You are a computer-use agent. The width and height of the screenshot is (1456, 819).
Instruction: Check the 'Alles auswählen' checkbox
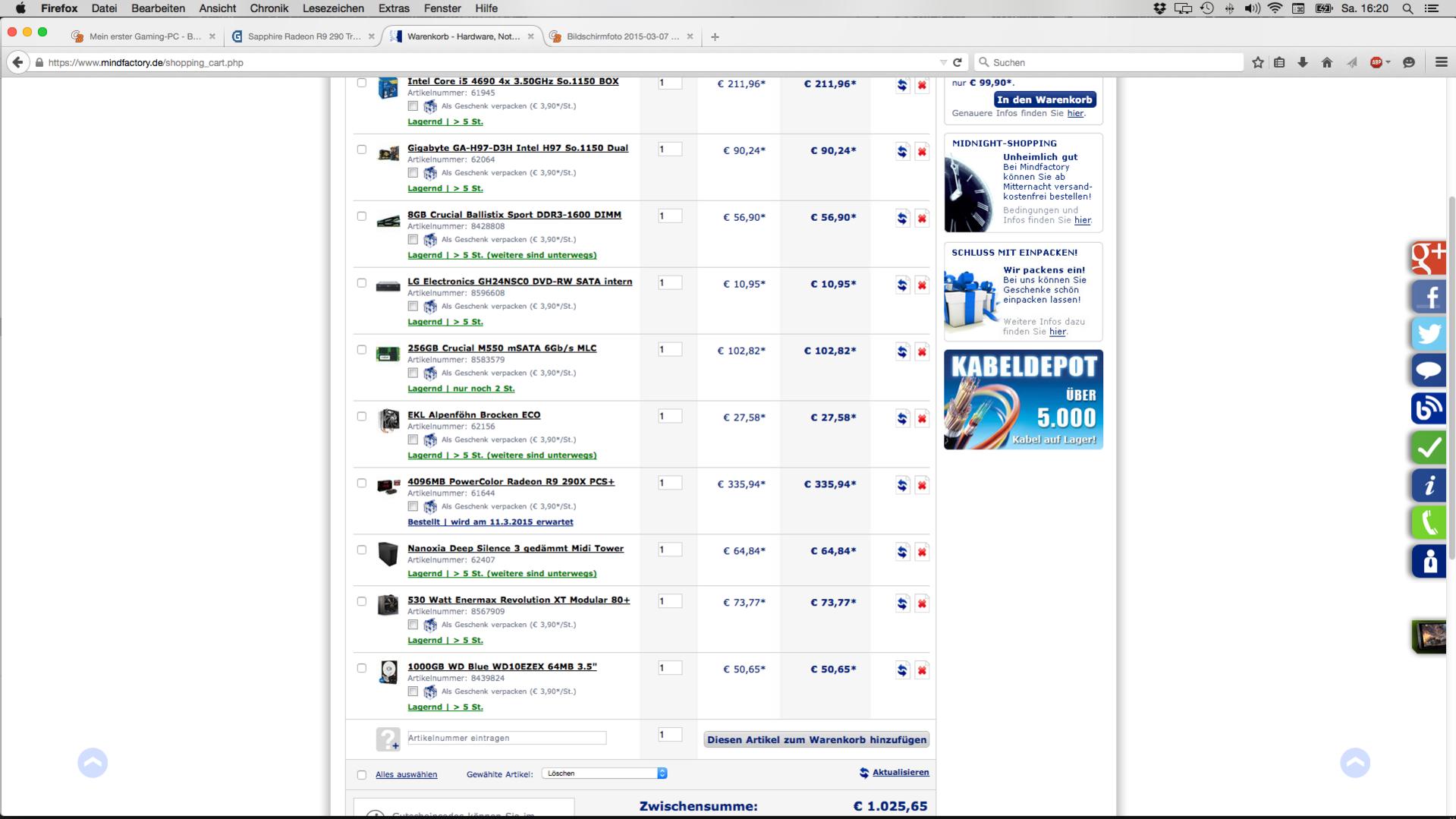tap(362, 775)
